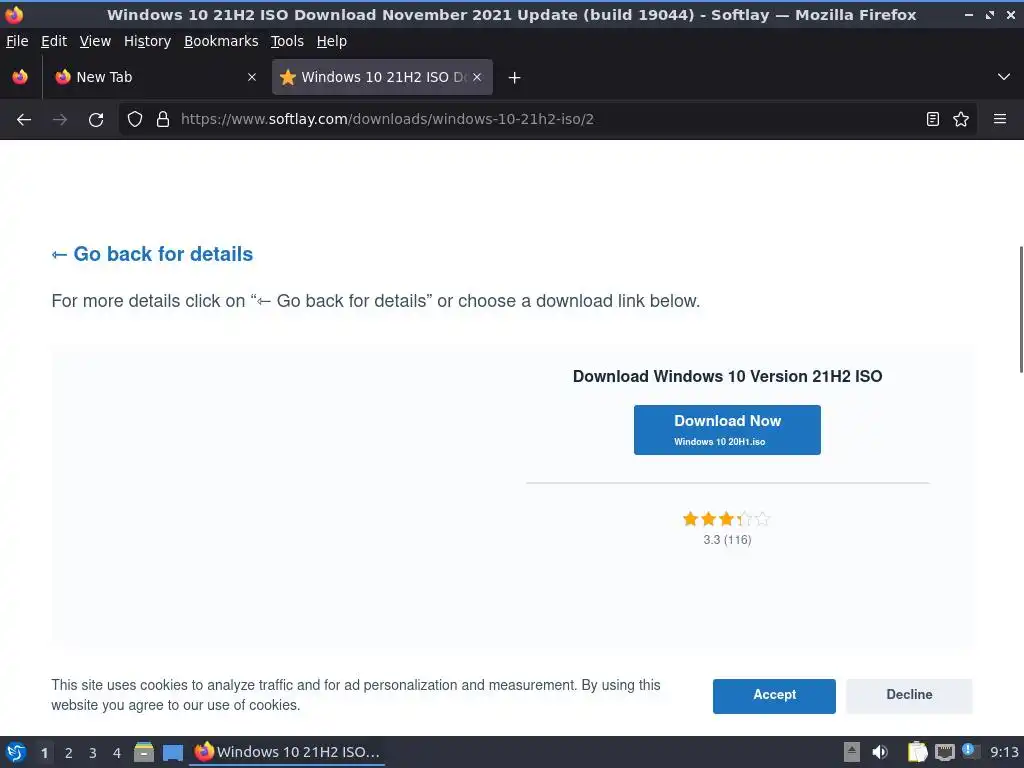
Task: Accept the cookies notice
Action: pos(774,696)
